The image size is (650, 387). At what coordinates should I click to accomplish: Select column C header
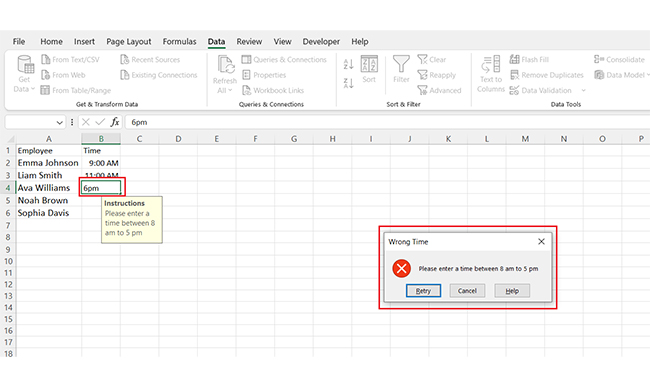pos(139,139)
